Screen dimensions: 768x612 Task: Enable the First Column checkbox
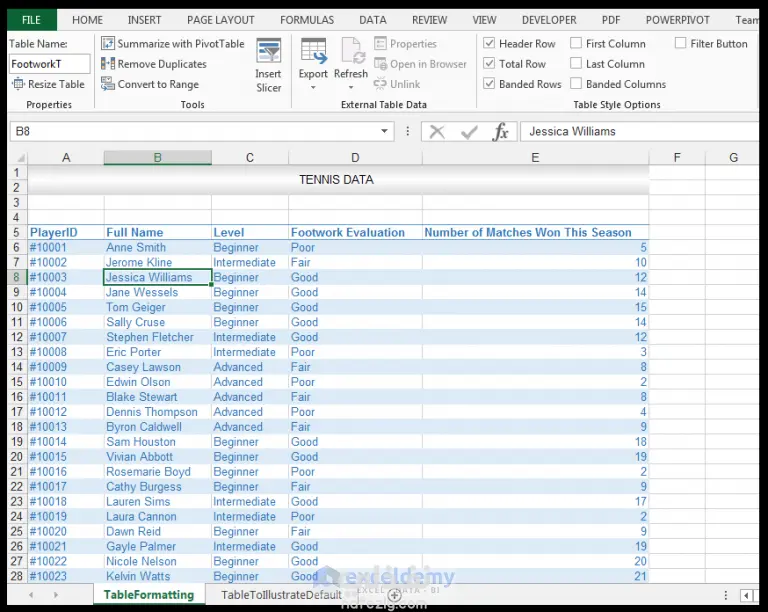576,44
